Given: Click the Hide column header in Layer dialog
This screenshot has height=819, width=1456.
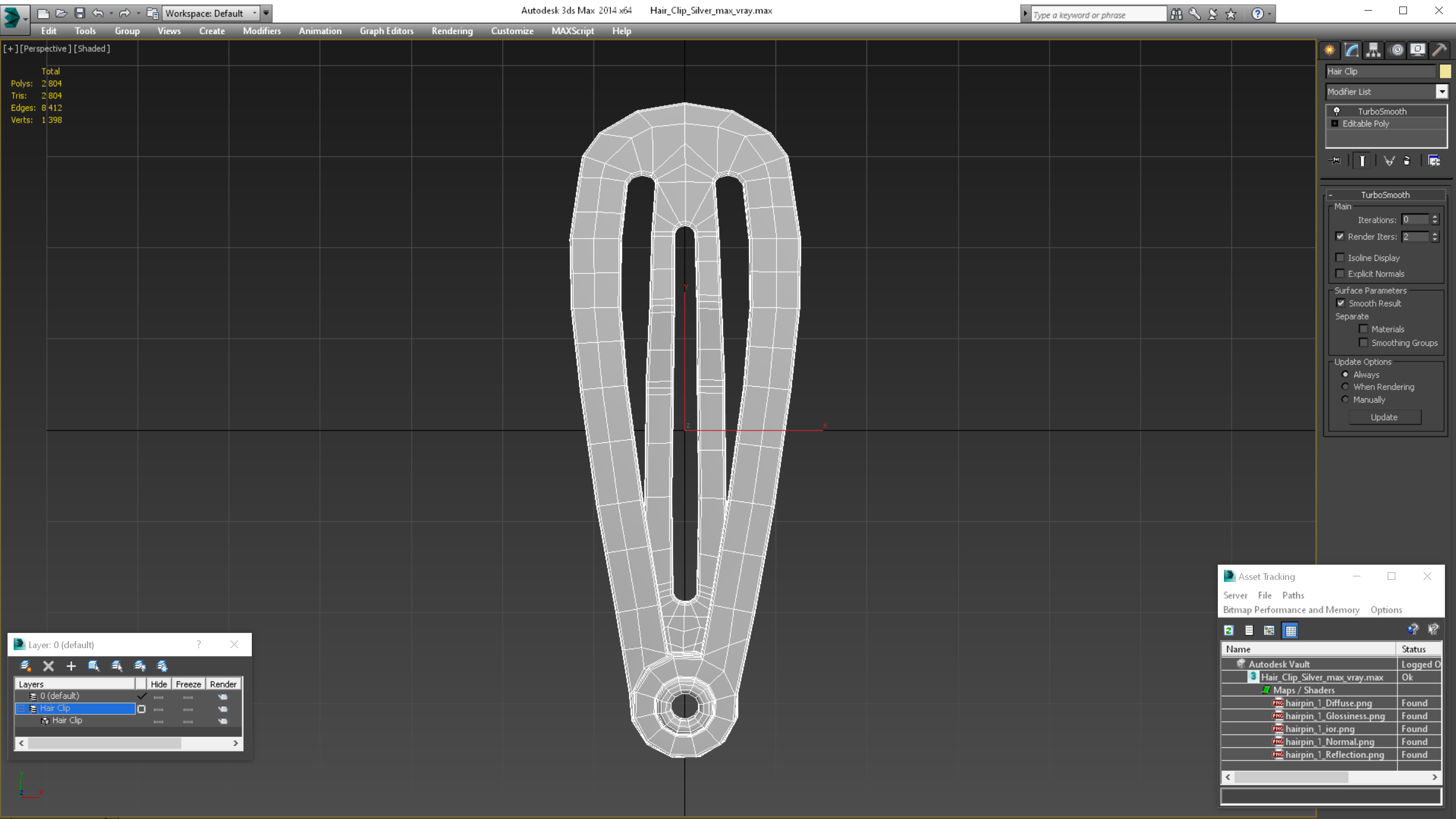Looking at the screenshot, I should point(159,684).
